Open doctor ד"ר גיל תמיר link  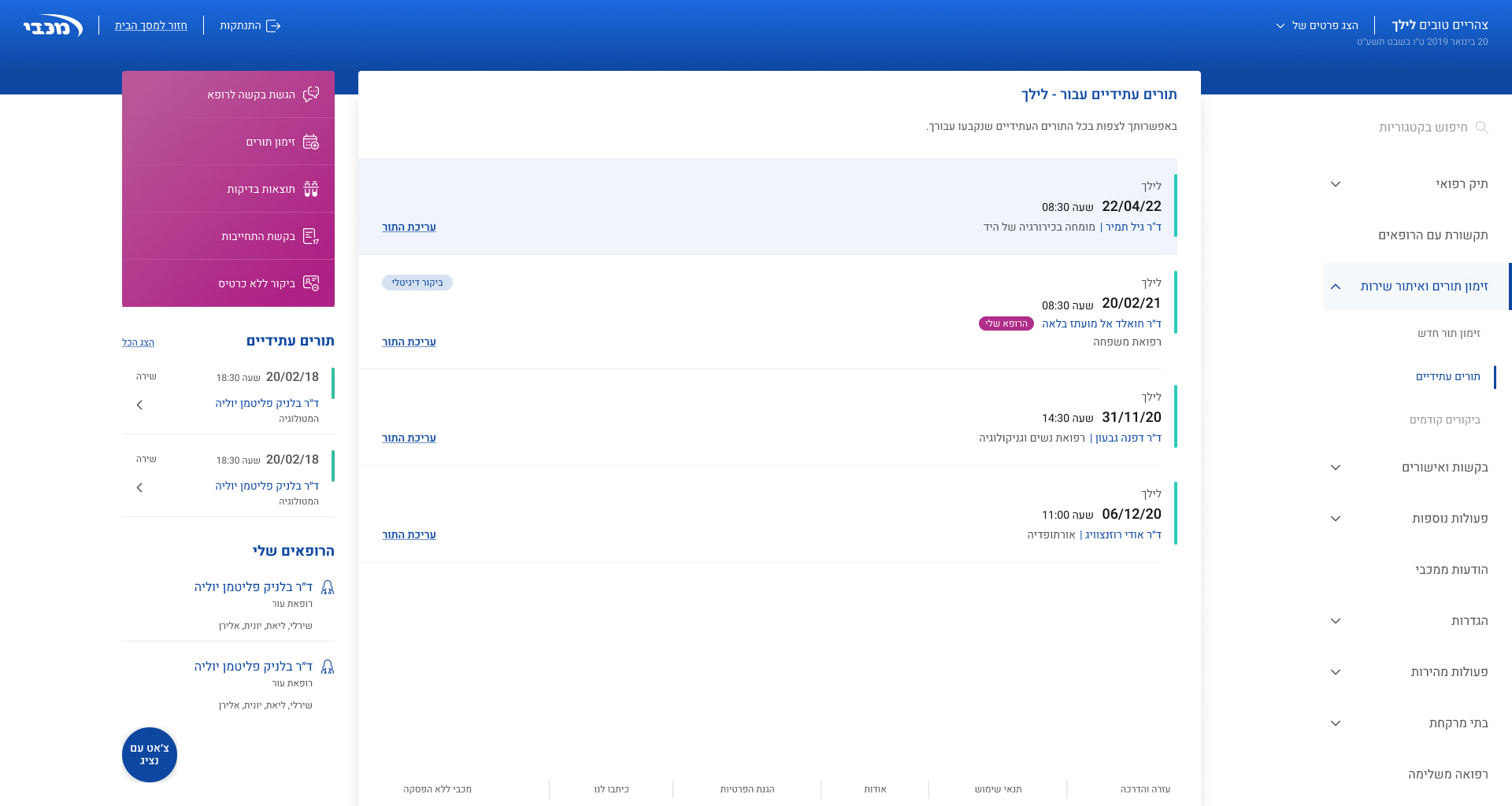click(x=1133, y=227)
